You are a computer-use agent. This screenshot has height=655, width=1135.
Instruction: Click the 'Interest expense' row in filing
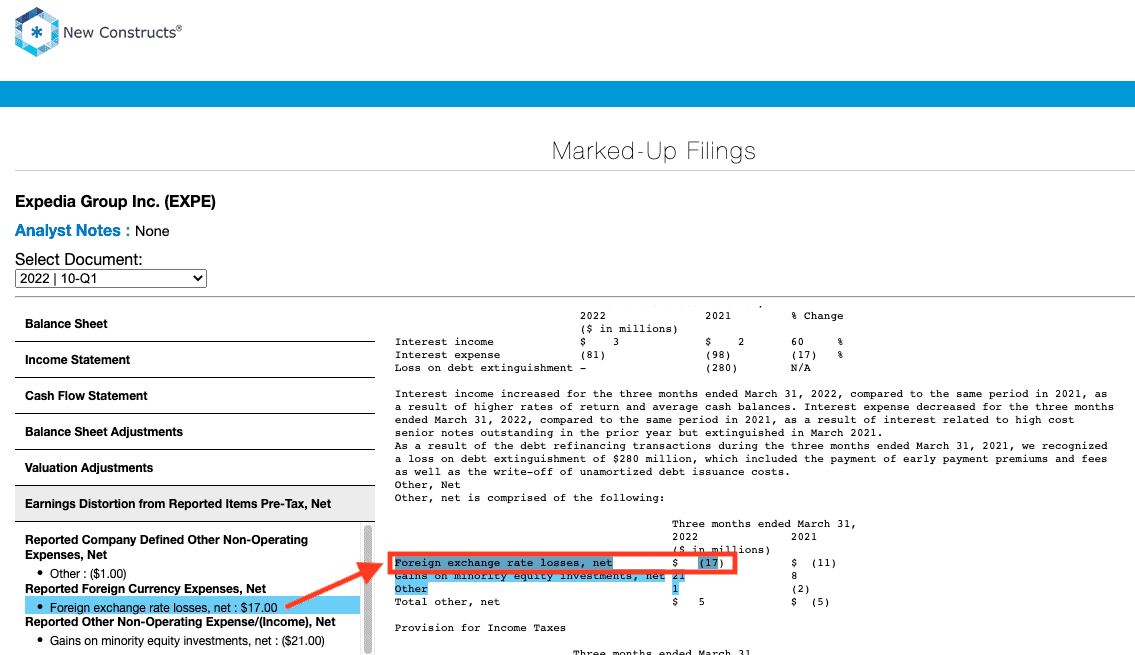click(619, 355)
